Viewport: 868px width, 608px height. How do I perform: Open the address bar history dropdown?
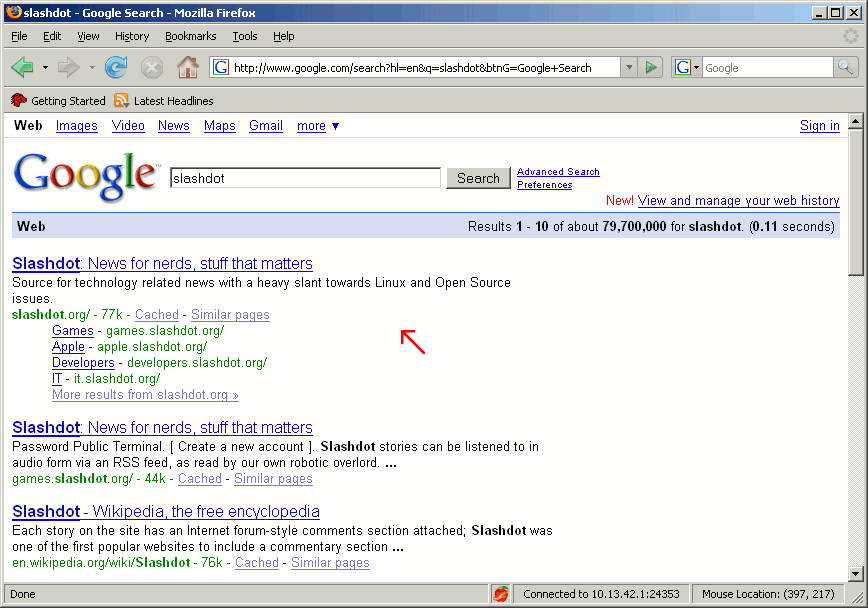pos(629,68)
